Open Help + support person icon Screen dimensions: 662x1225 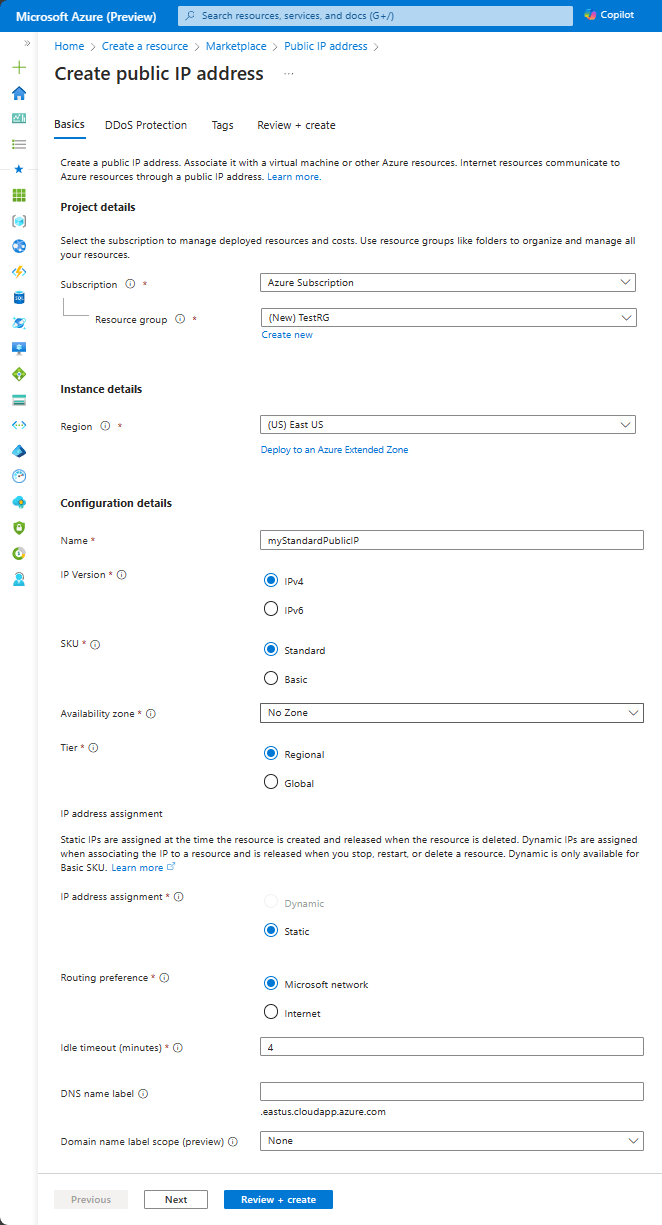coord(19,578)
